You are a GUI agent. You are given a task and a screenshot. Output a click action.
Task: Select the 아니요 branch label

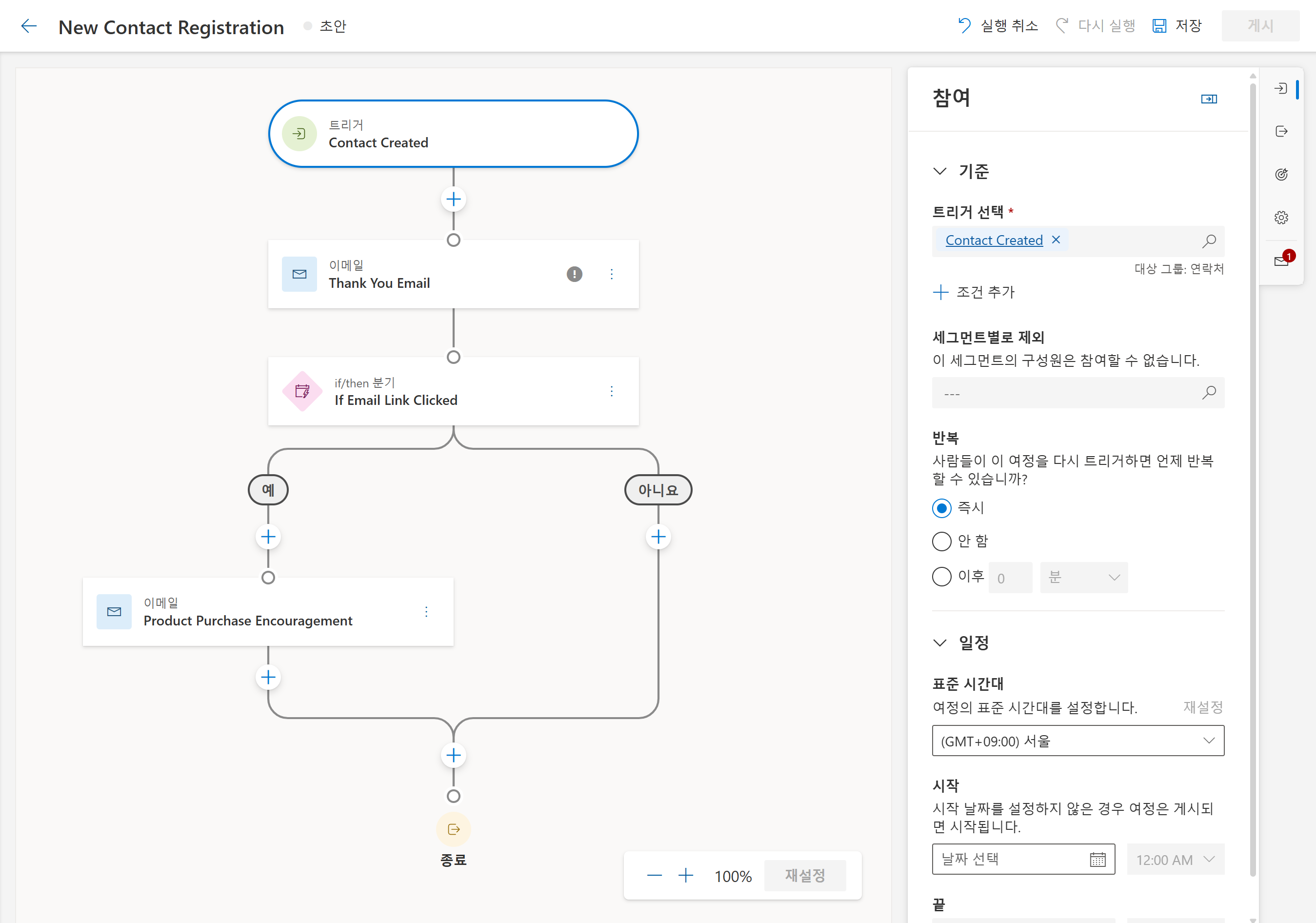658,490
